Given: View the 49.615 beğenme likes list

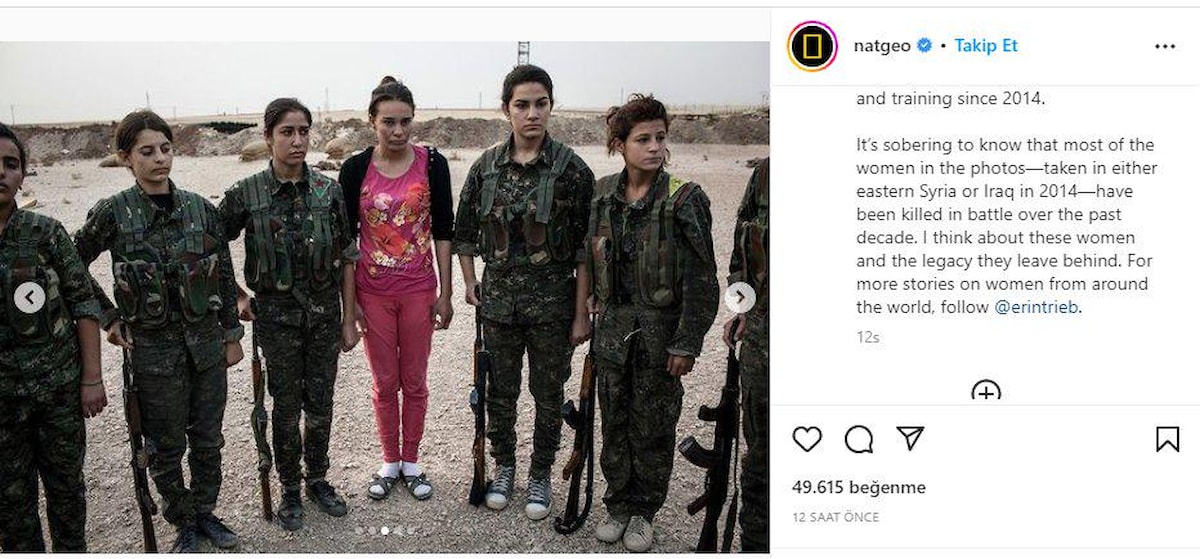Looking at the screenshot, I should [858, 488].
